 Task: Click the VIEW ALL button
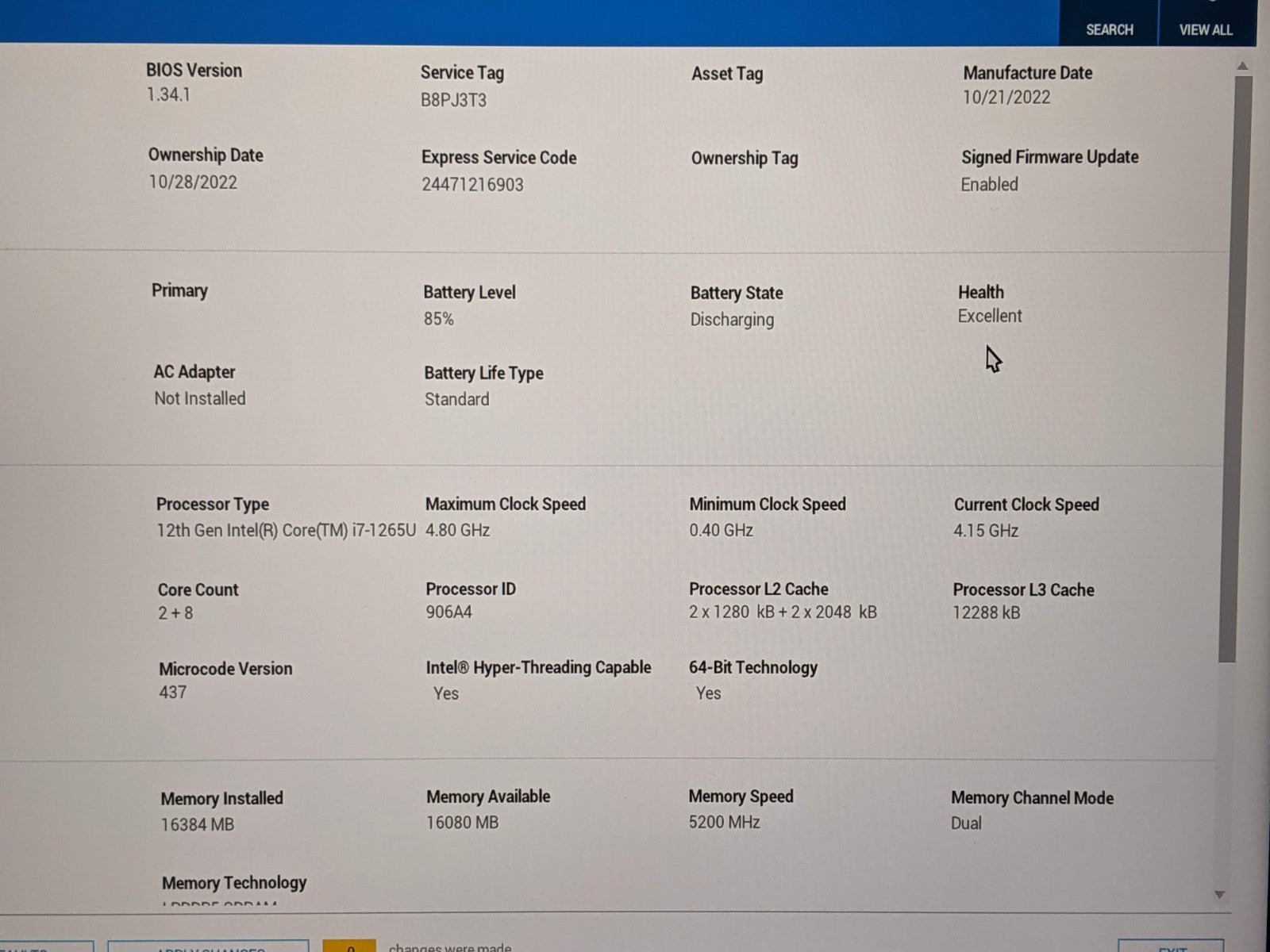point(1205,29)
